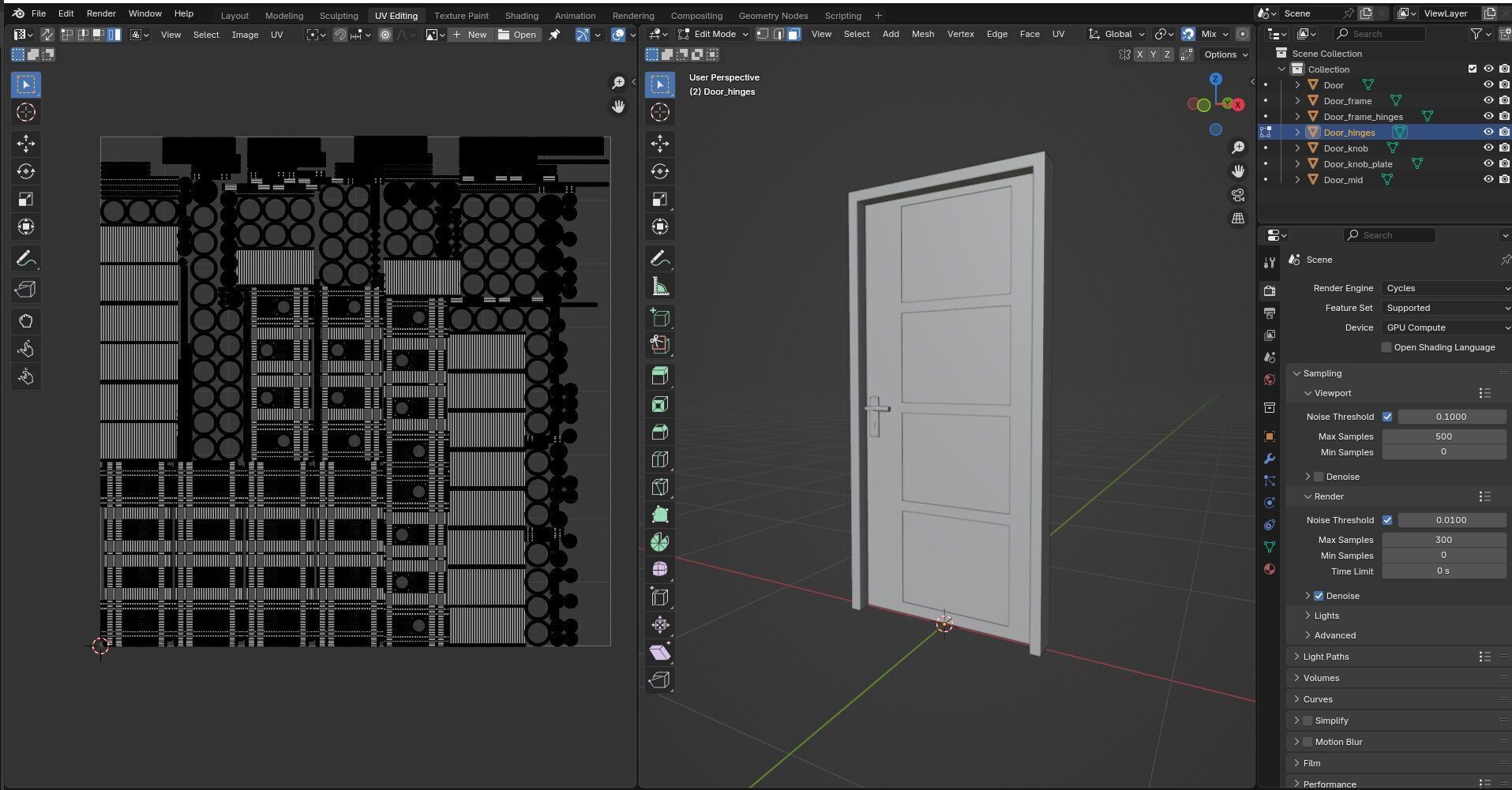Hide Door_mid object in viewport
The height and width of the screenshot is (790, 1512).
1488,180
